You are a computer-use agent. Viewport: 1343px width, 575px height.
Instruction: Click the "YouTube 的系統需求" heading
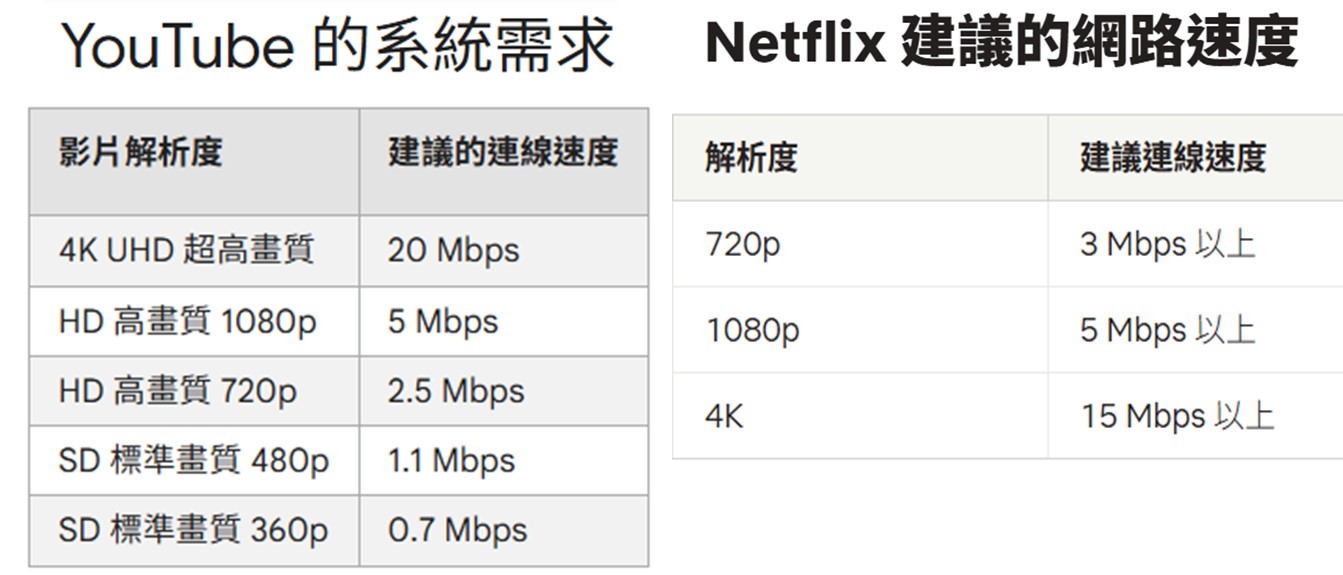click(x=336, y=47)
